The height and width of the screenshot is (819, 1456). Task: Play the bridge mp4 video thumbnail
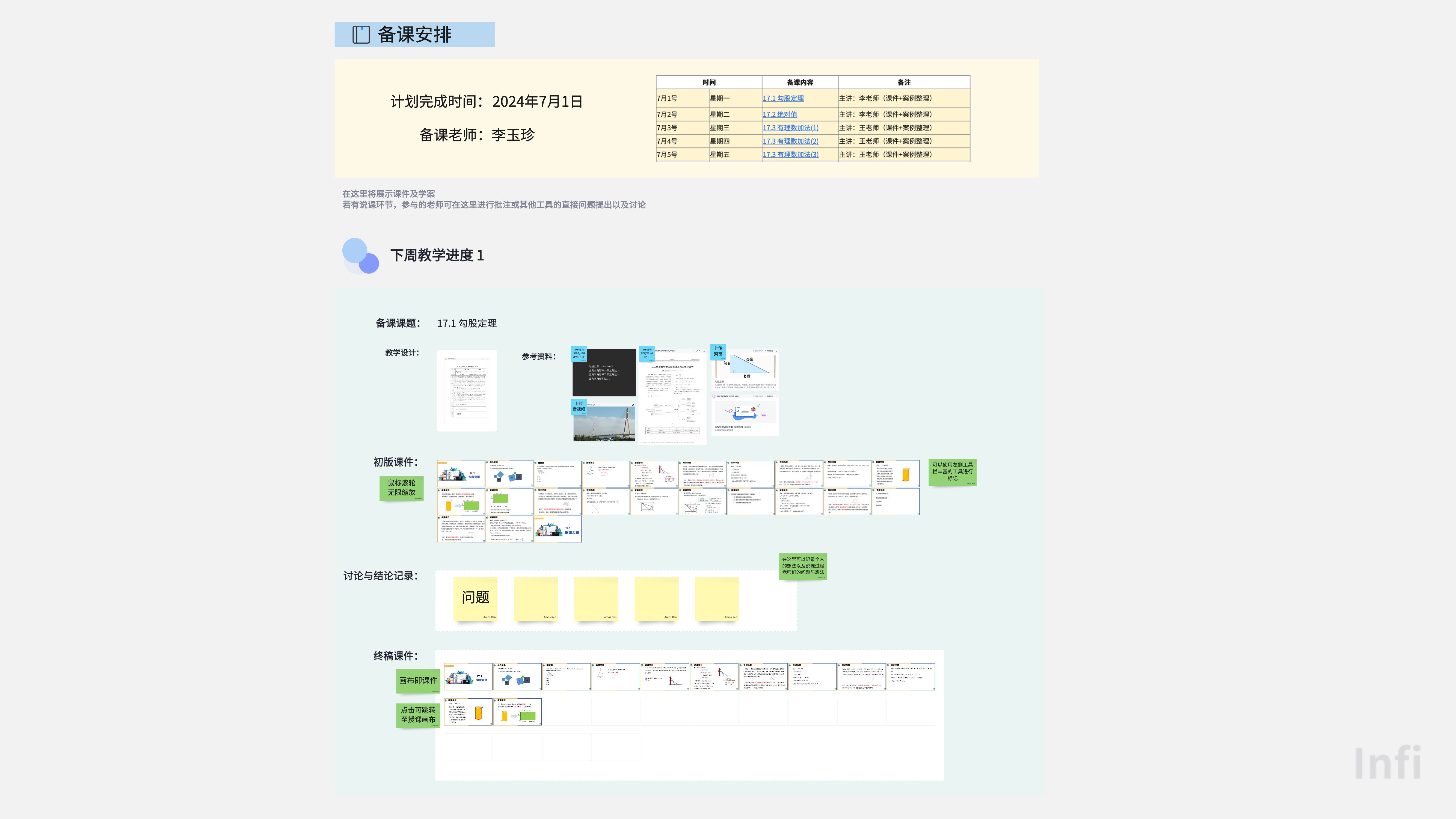click(604, 423)
